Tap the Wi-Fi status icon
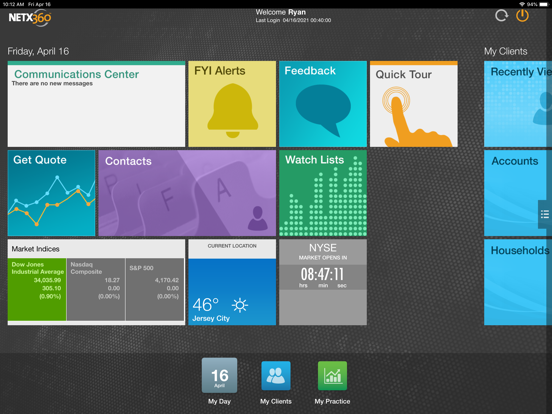This screenshot has height=414, width=552. point(522,4)
